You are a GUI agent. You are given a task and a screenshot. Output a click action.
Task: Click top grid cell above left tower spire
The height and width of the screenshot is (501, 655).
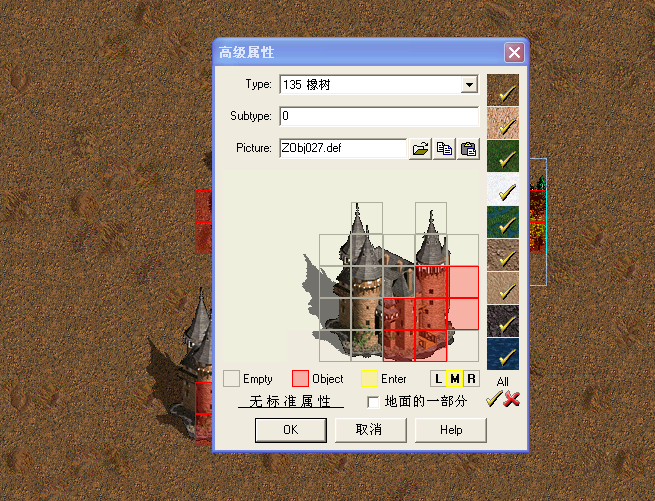point(367,218)
